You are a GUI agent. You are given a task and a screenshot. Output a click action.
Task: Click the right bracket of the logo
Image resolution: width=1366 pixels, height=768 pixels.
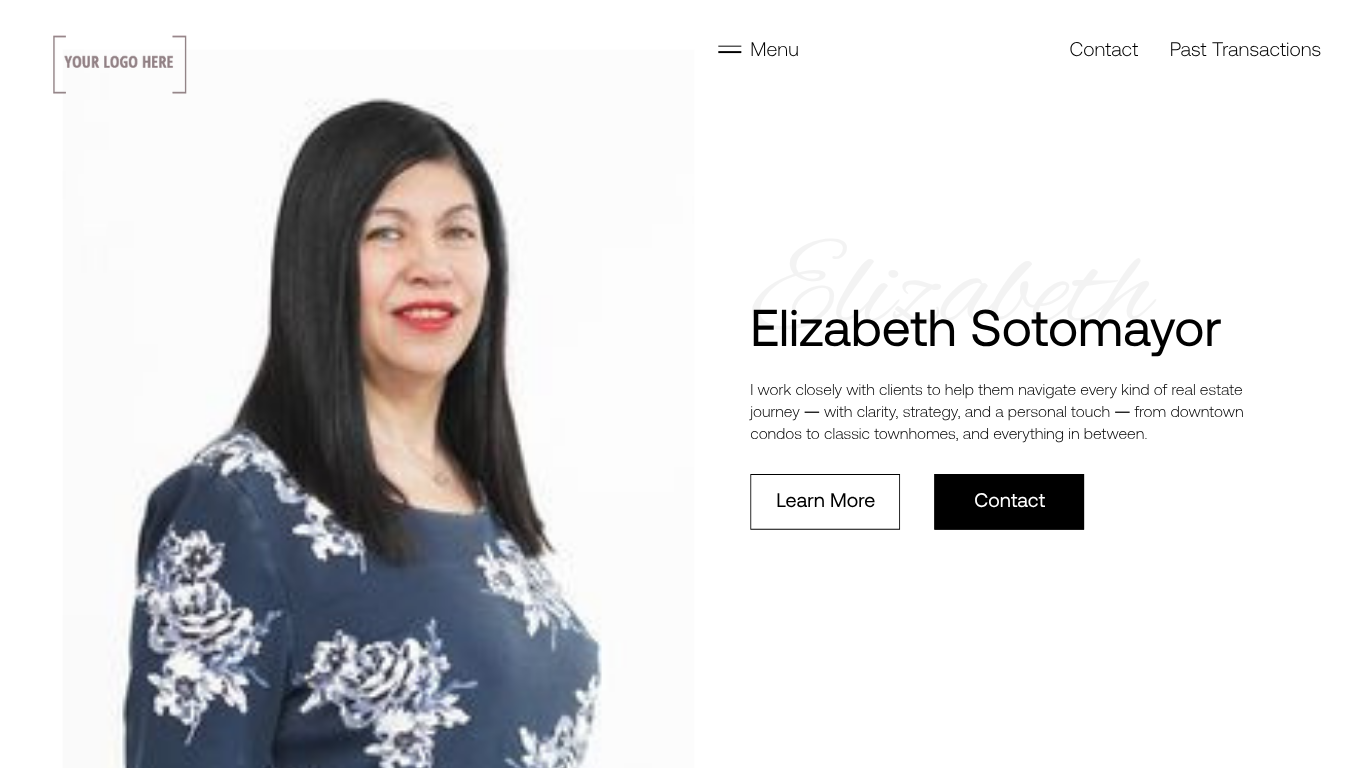(181, 64)
